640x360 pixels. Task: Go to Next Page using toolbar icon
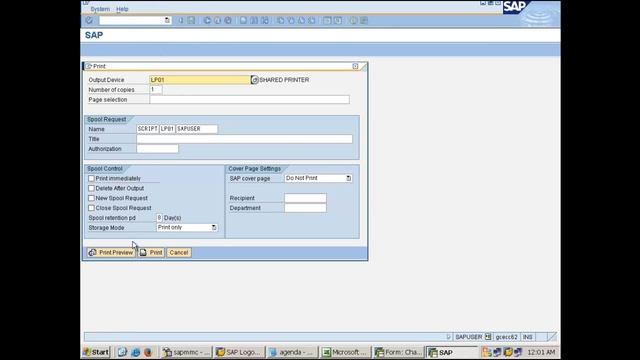click(x=301, y=20)
